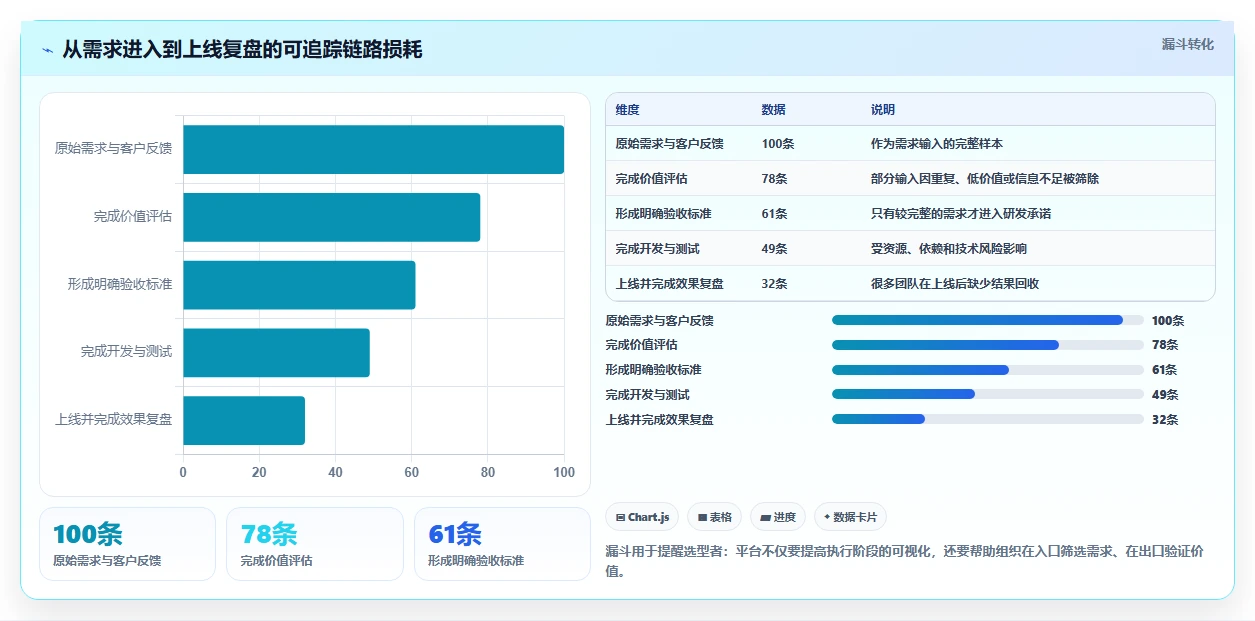Screen dimensions: 1255x621
Task: Click description 作为需求输入的完整样本
Action: click(937, 144)
